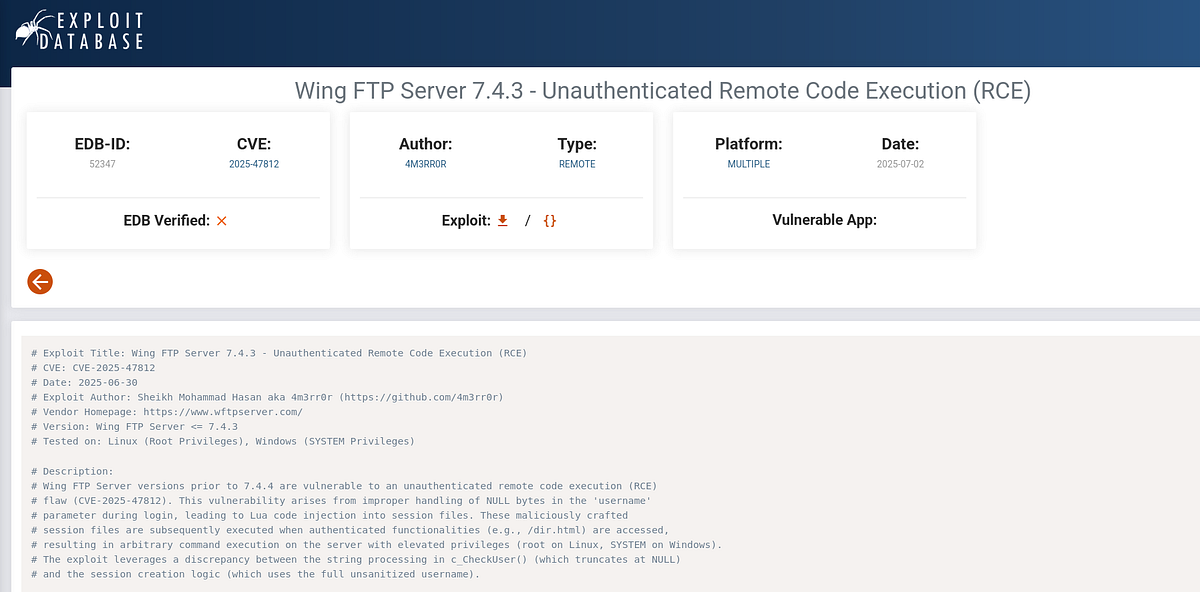This screenshot has height=592, width=1200.
Task: Download the exploit via download arrow icon
Action: tap(503, 220)
